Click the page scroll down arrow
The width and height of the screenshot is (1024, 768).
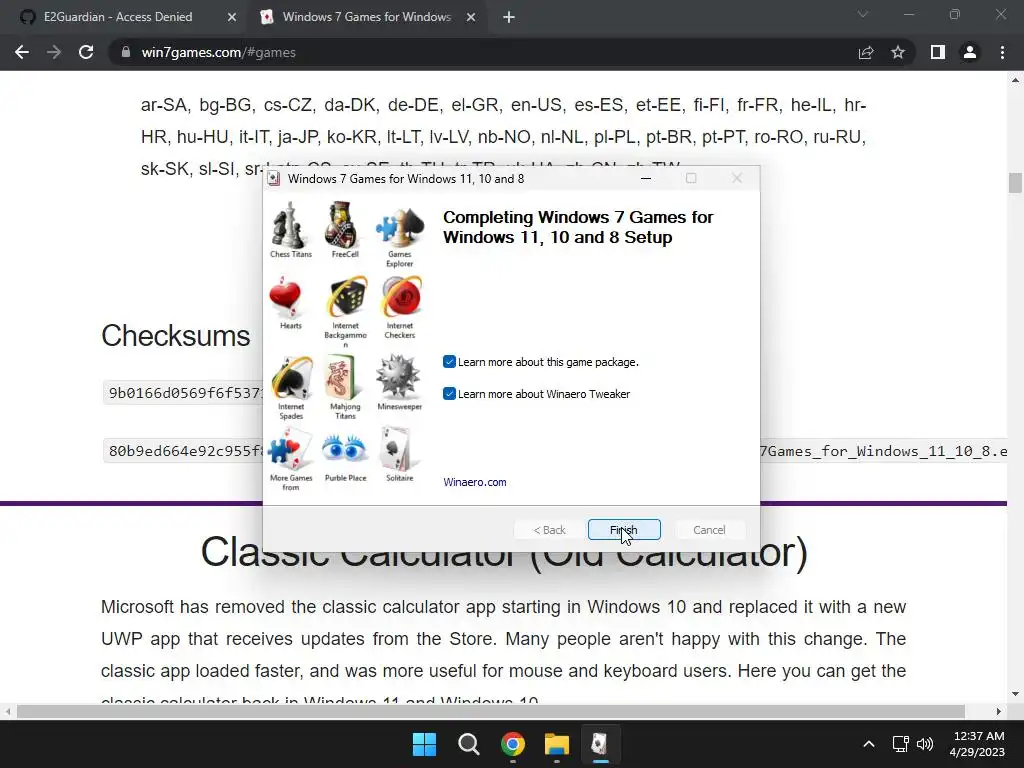pos(1015,694)
